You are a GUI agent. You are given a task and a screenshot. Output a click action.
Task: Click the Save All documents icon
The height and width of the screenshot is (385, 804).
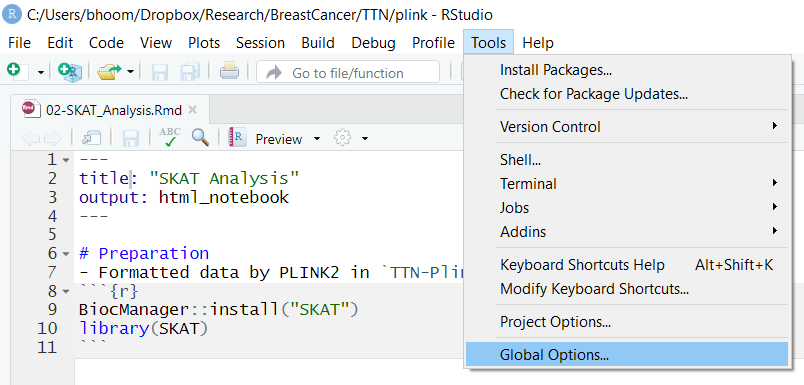[190, 72]
